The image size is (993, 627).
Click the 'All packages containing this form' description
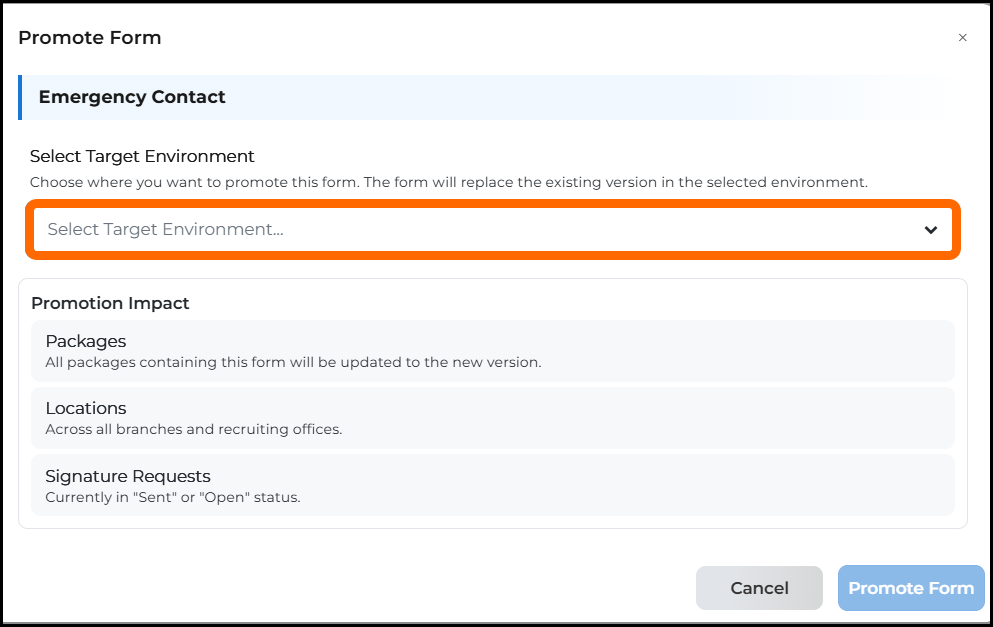[293, 362]
